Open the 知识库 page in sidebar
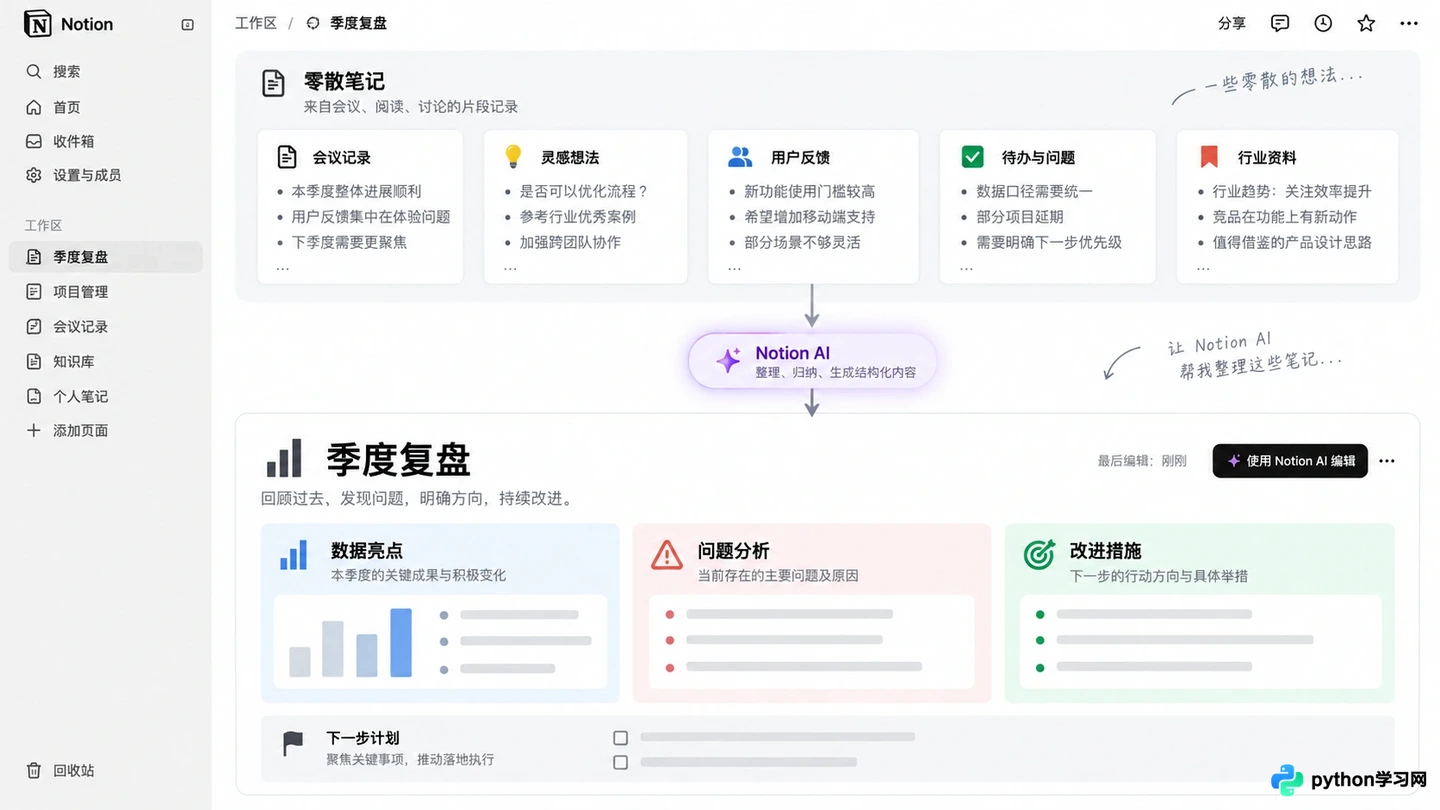1440x810 pixels. [105, 361]
